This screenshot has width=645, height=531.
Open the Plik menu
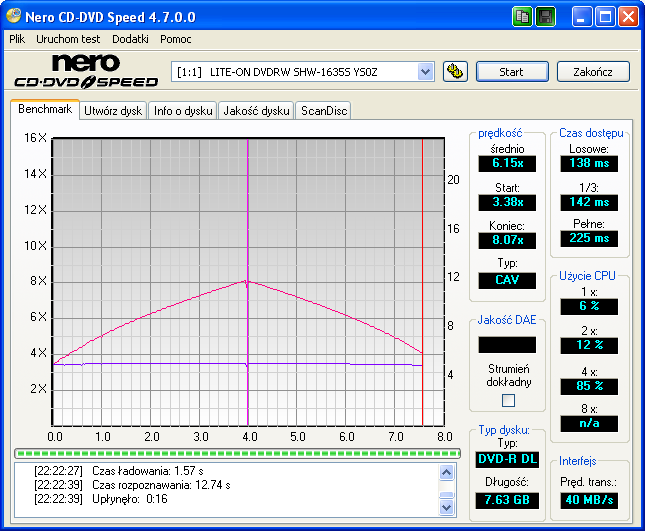pos(17,39)
